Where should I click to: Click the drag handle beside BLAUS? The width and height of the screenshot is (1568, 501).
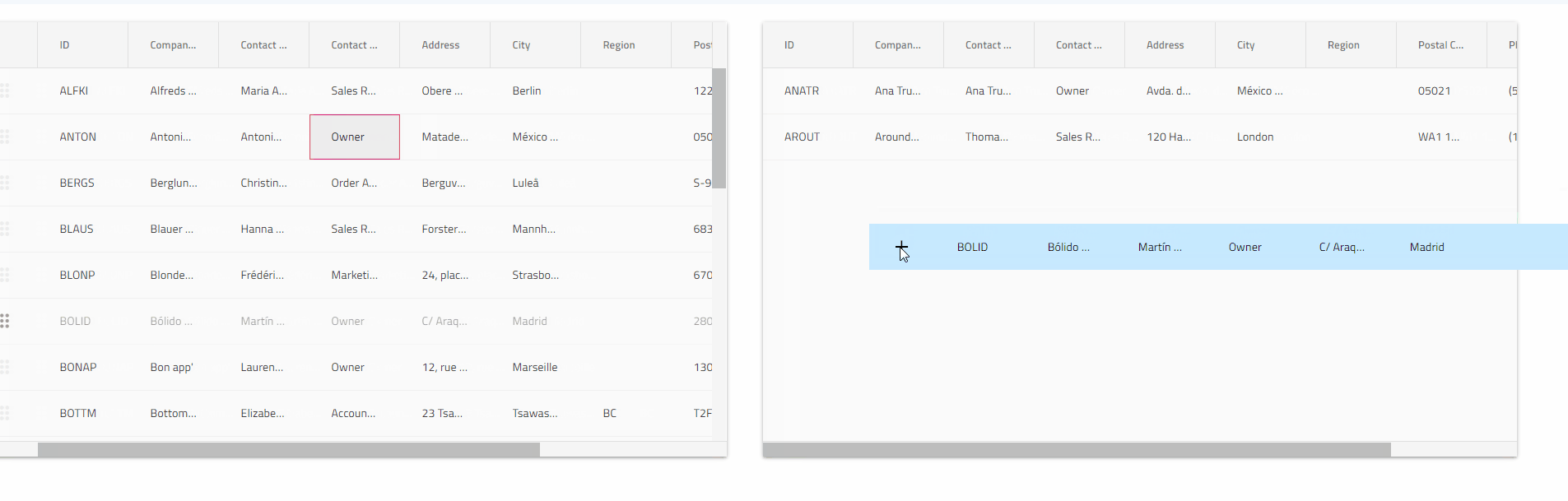tap(5, 229)
